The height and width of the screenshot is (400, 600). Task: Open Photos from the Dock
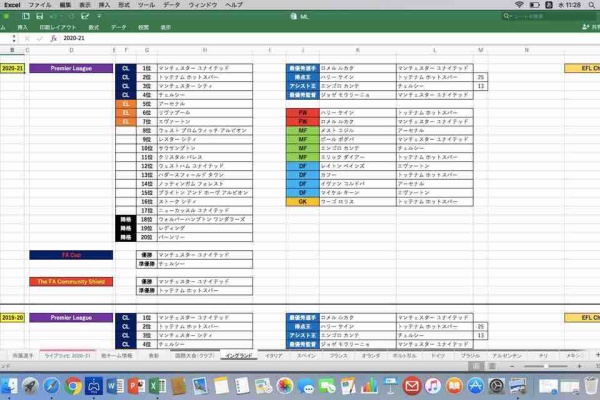click(x=284, y=386)
